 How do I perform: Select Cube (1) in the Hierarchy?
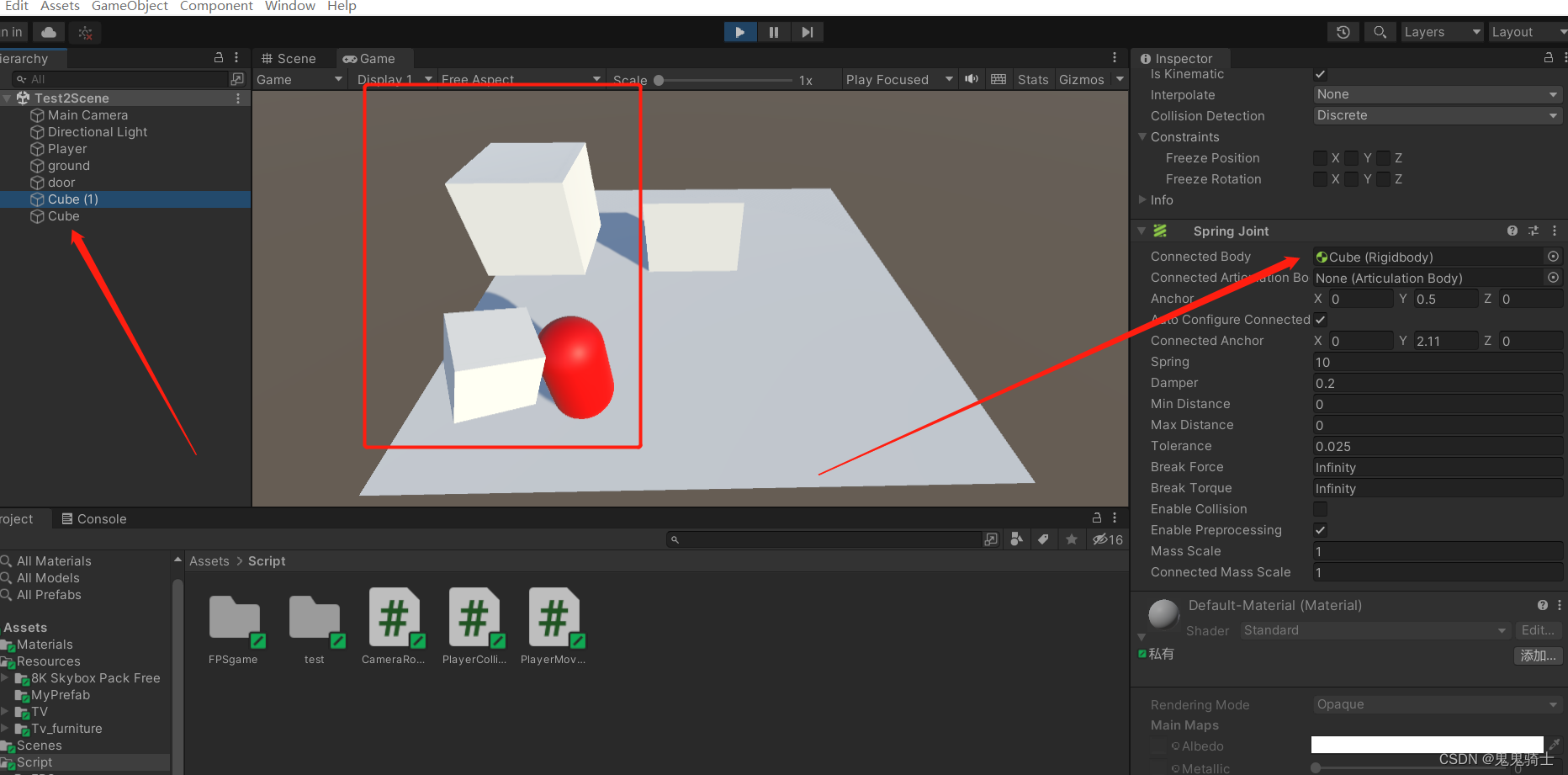[x=72, y=199]
